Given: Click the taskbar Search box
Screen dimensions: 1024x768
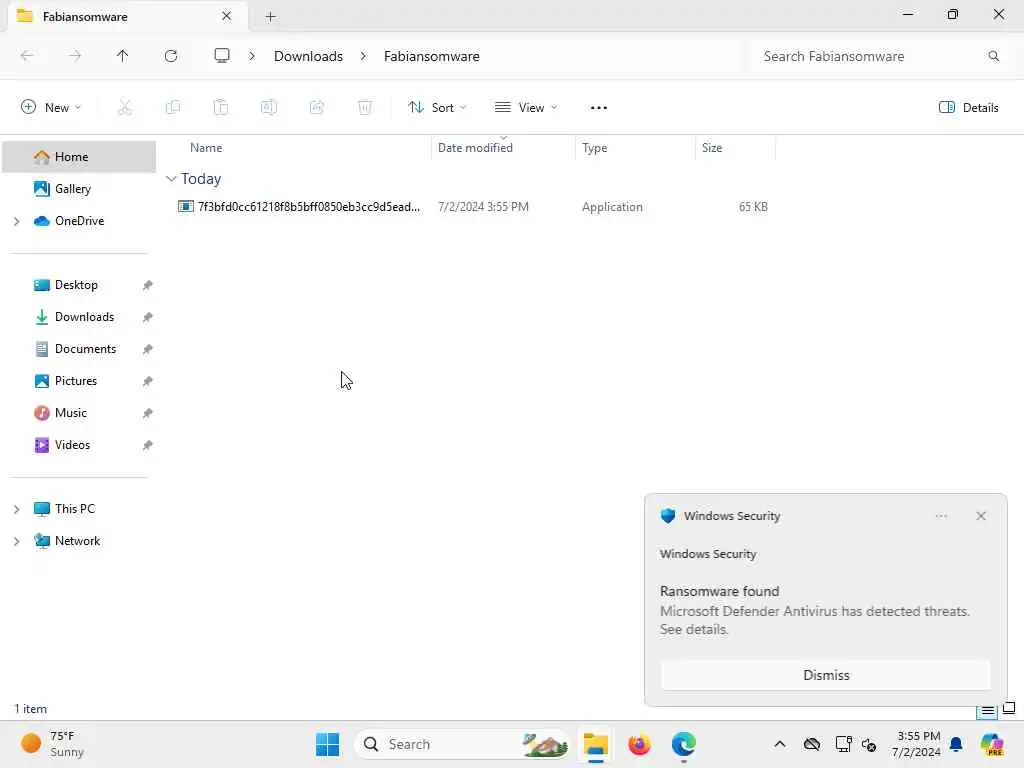Looking at the screenshot, I should pos(462,744).
